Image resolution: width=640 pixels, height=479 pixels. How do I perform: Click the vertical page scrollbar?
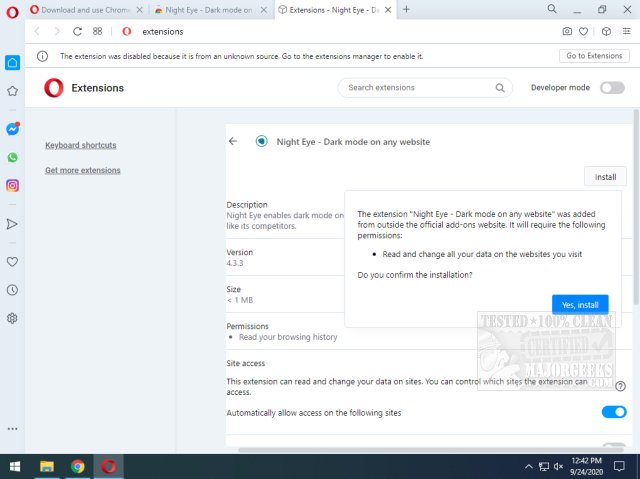[636, 207]
